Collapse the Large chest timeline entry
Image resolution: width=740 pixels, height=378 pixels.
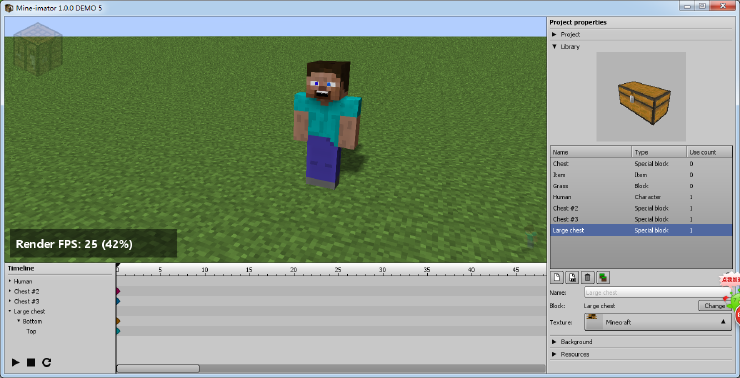pos(10,311)
